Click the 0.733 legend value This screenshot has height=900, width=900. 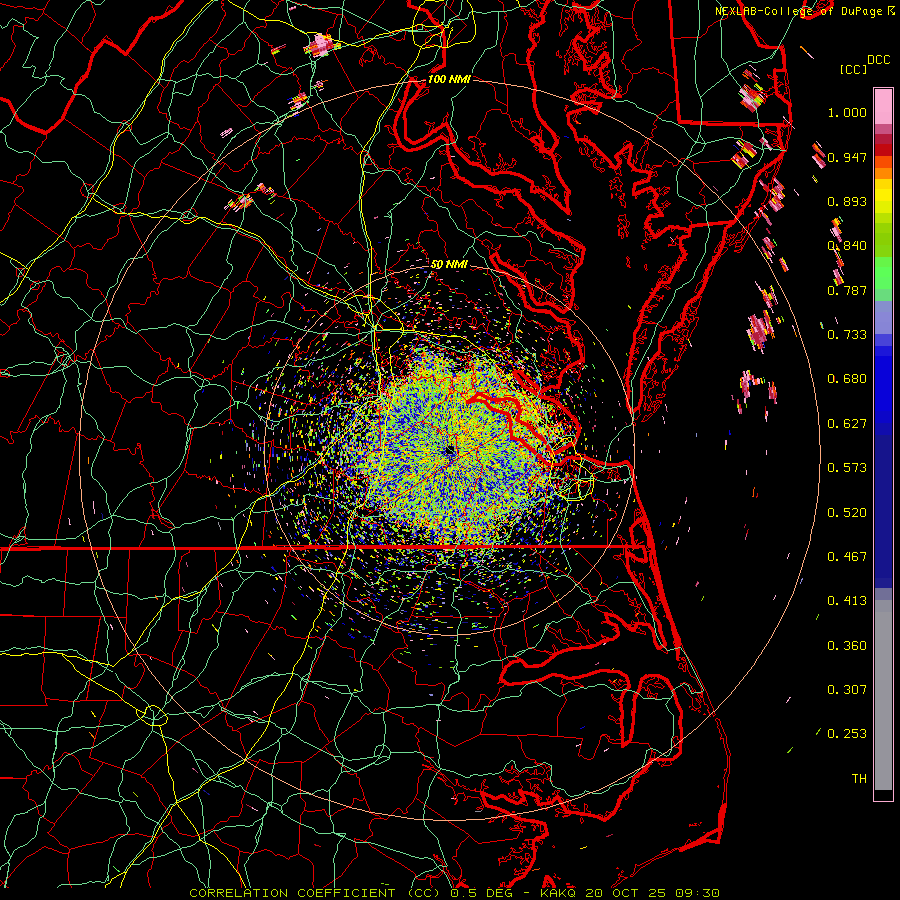[847, 335]
